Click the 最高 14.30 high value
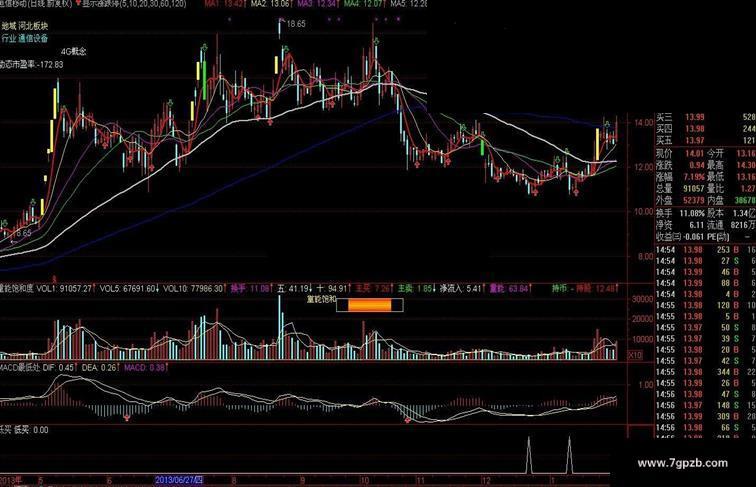 click(731, 165)
